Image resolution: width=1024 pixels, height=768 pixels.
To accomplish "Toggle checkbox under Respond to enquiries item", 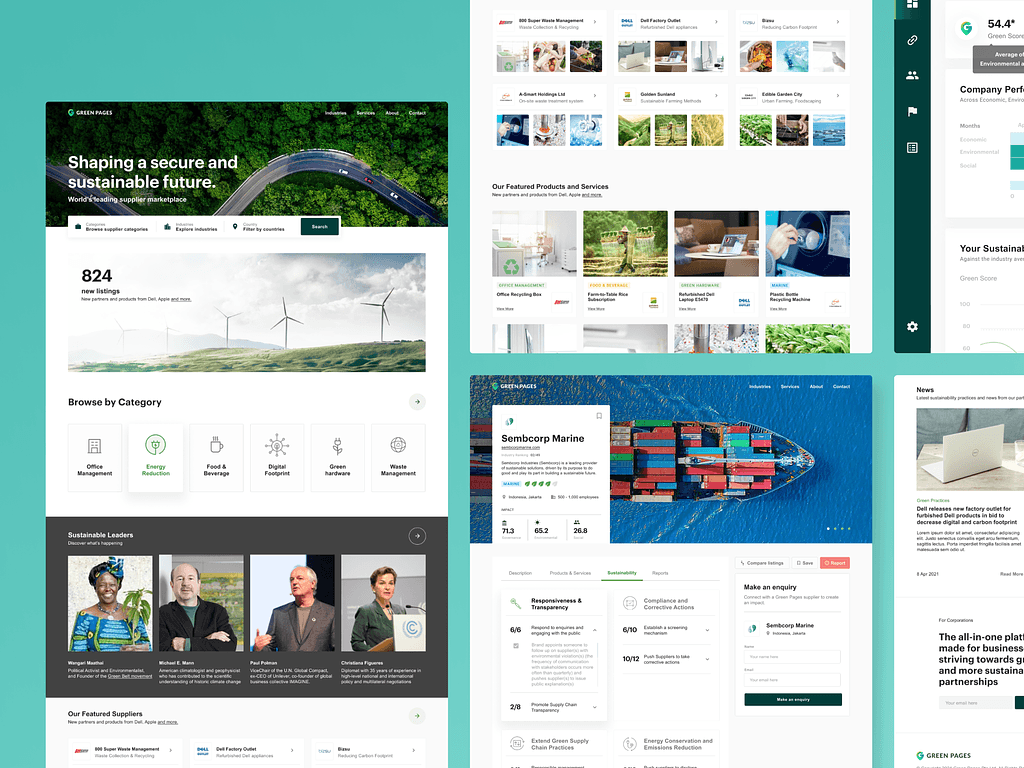I will (x=516, y=647).
